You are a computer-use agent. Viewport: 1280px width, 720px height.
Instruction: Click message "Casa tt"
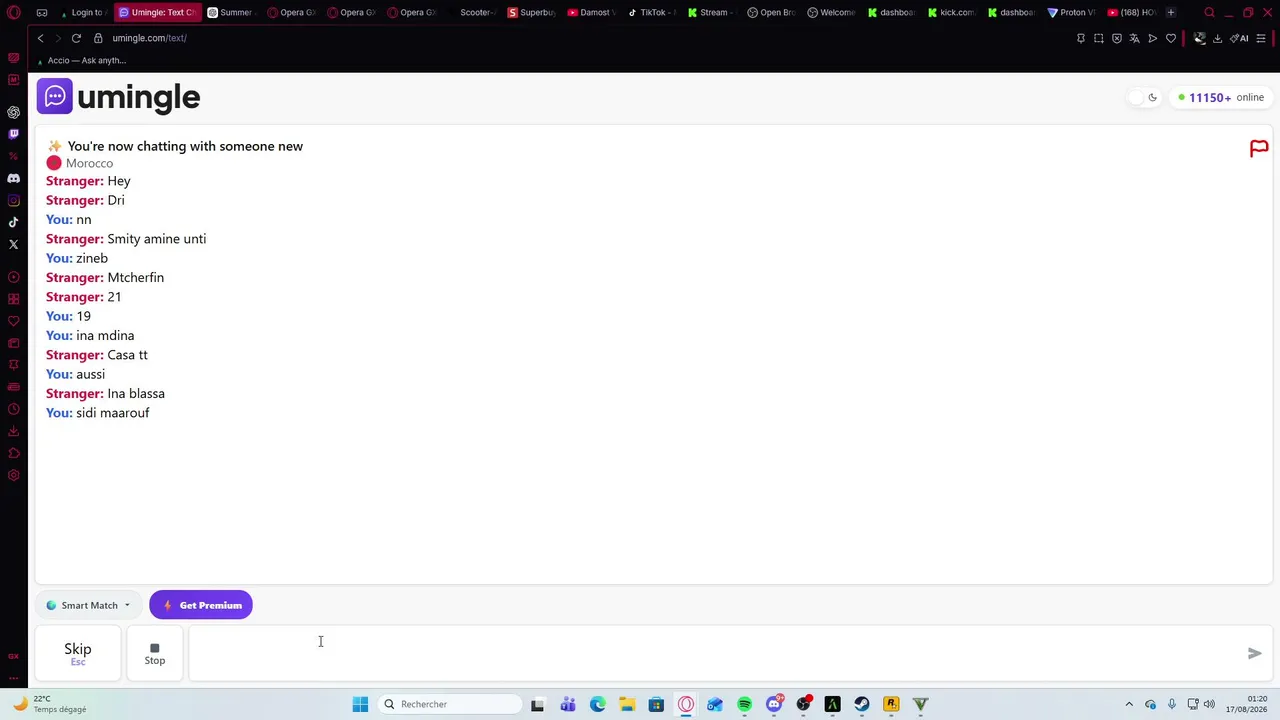[x=127, y=355]
